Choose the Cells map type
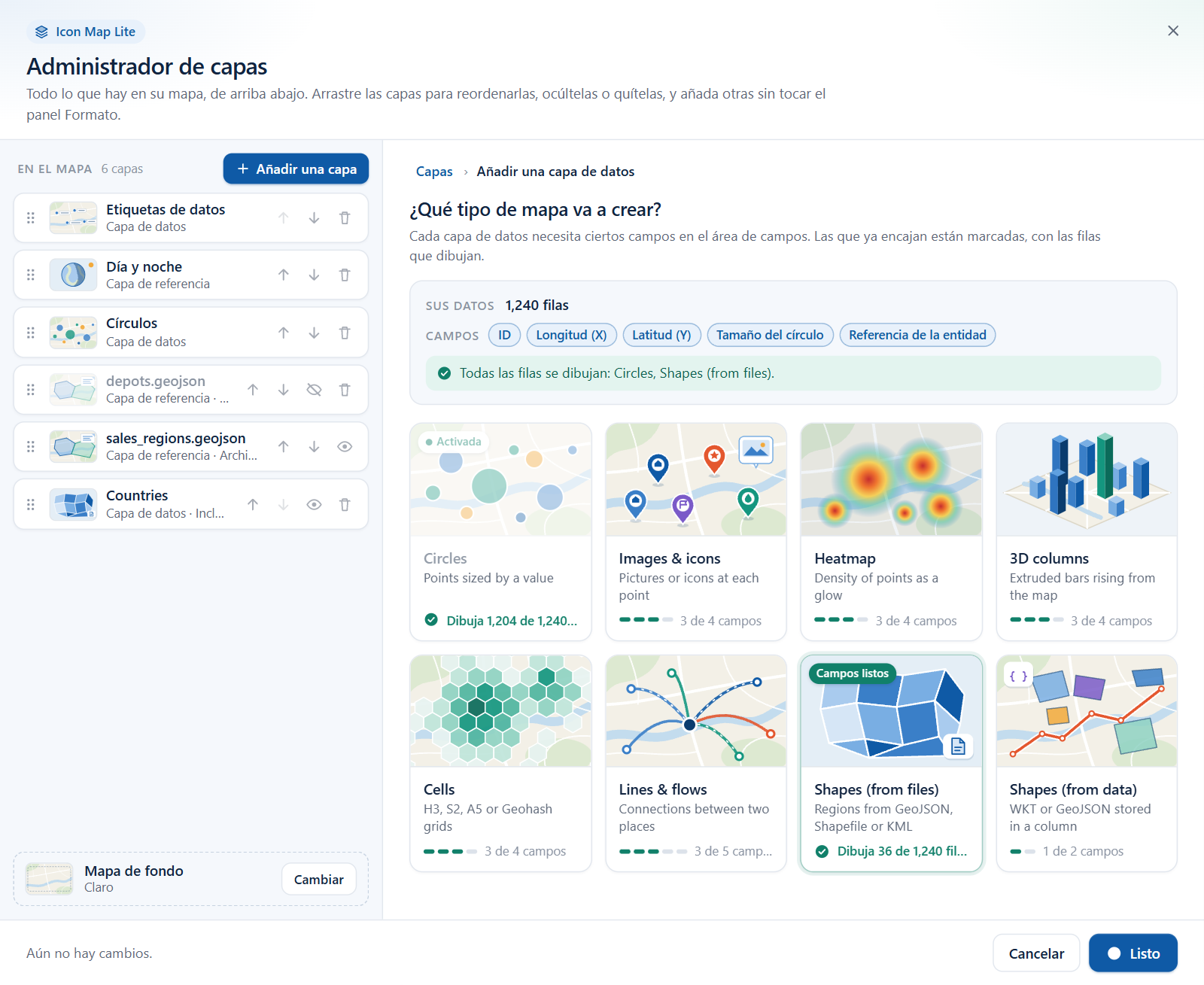The height and width of the screenshot is (985, 1204). [500, 763]
